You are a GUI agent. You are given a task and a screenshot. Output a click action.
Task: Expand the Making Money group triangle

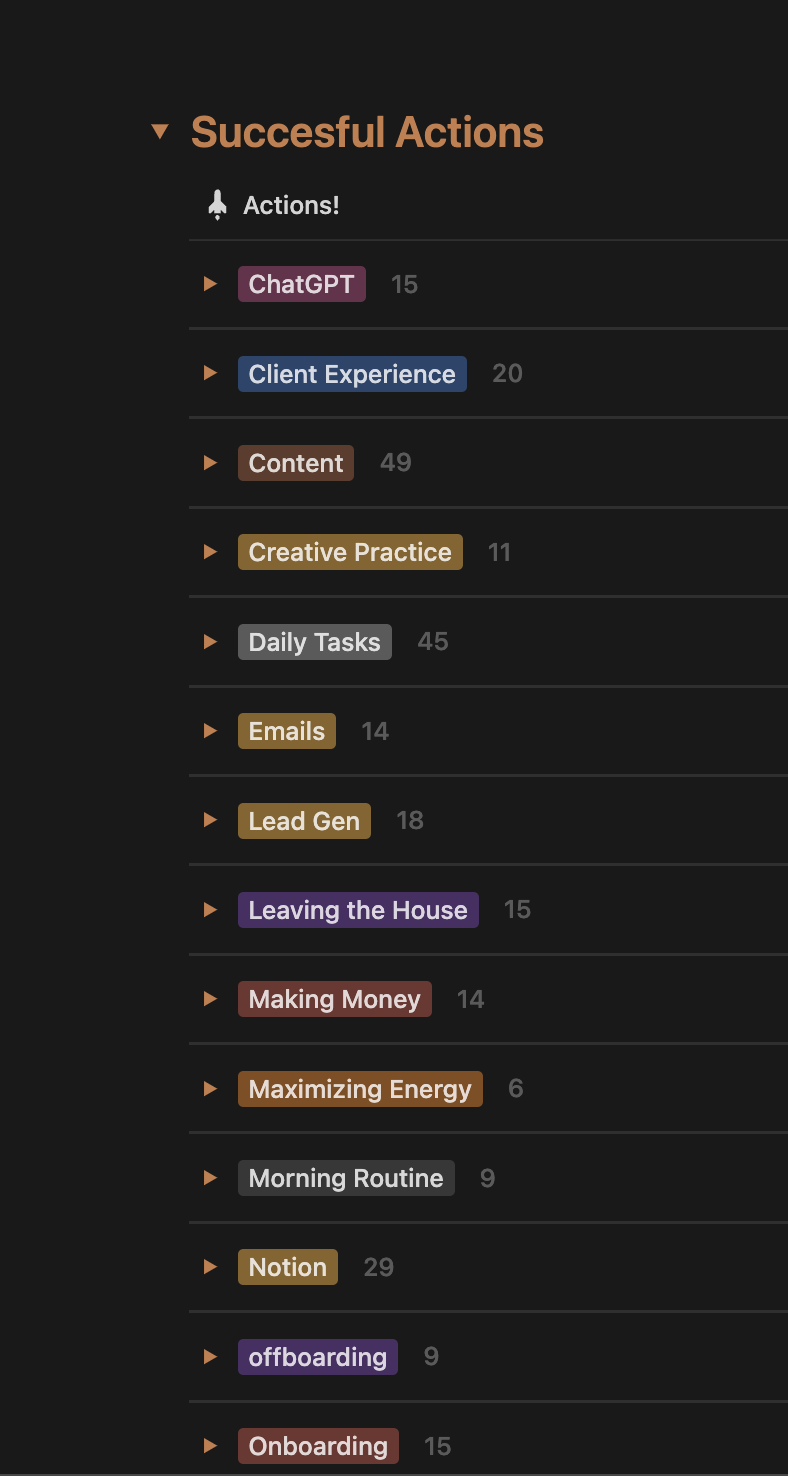(x=210, y=999)
